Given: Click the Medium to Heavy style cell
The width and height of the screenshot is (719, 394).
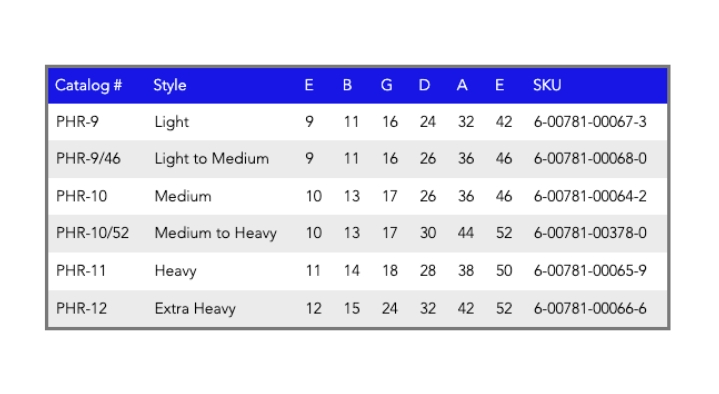Looking at the screenshot, I should pyautogui.click(x=216, y=233).
